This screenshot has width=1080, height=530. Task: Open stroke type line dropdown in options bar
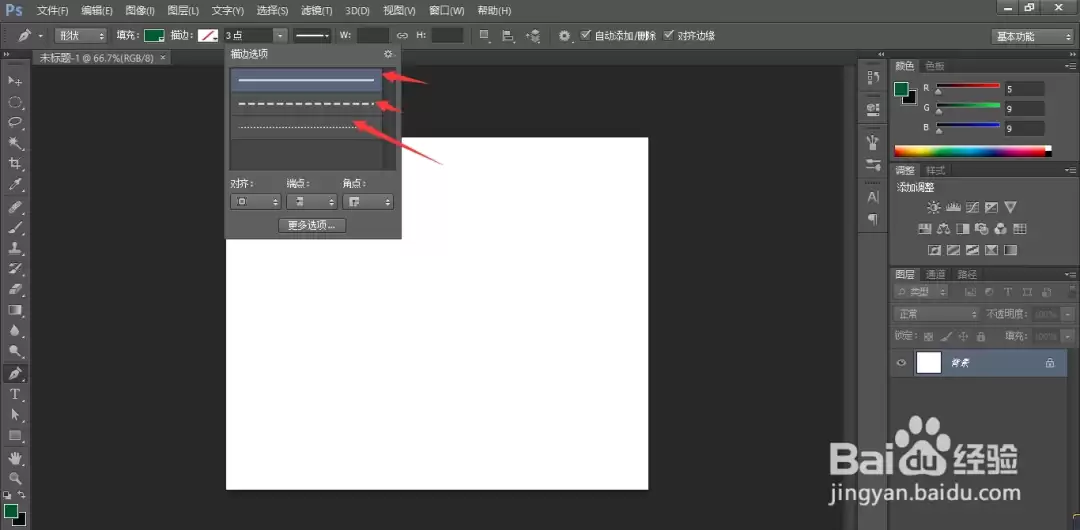tap(312, 36)
